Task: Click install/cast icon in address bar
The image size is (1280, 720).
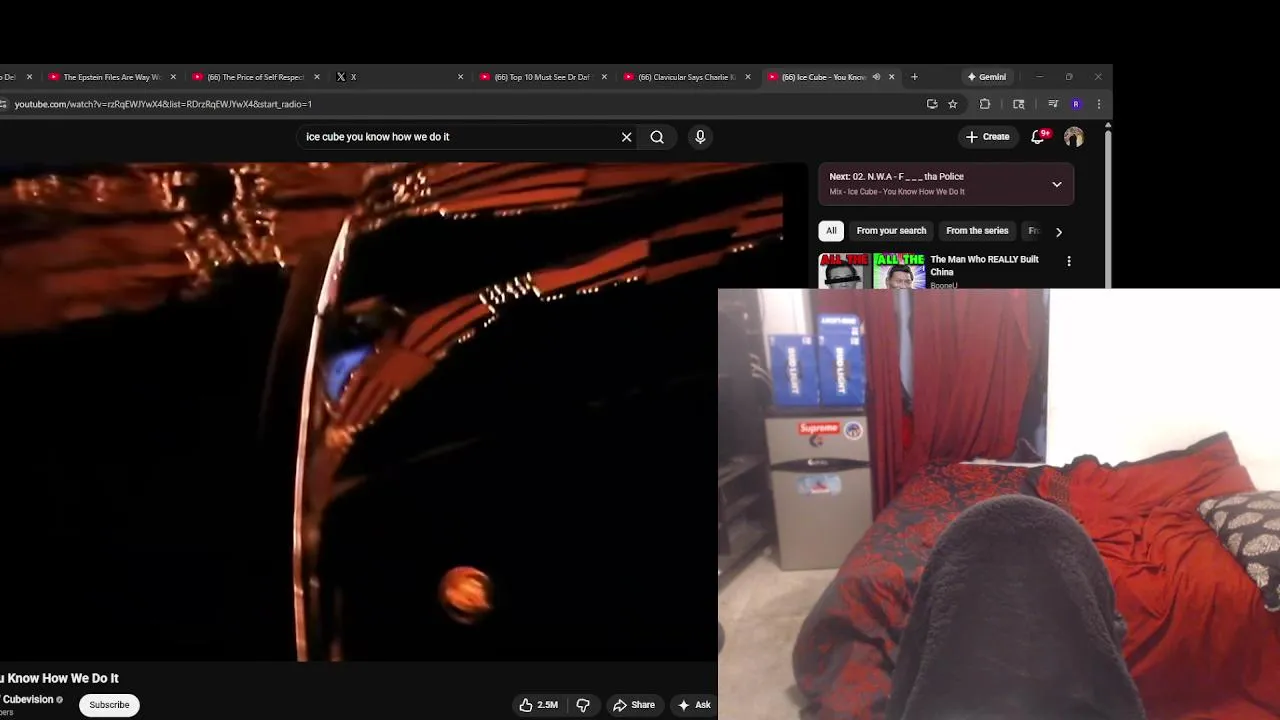Action: 932,104
